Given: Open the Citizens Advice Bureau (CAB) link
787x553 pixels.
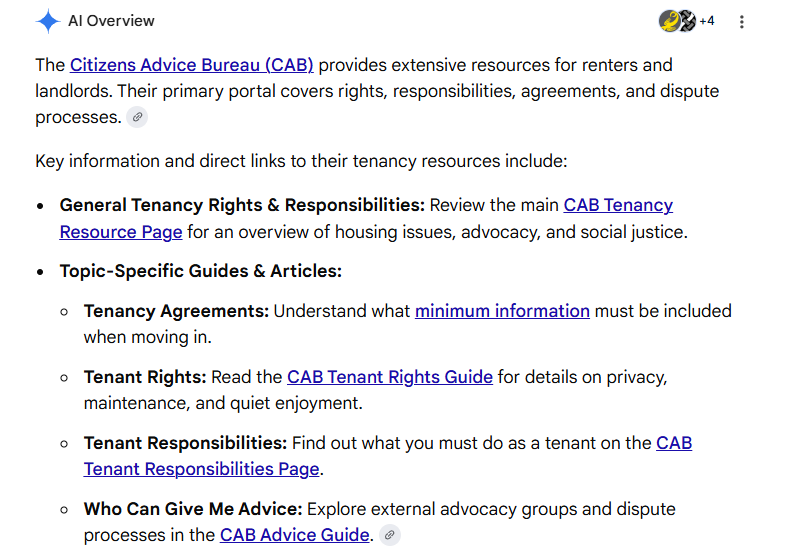Looking at the screenshot, I should point(191,65).
